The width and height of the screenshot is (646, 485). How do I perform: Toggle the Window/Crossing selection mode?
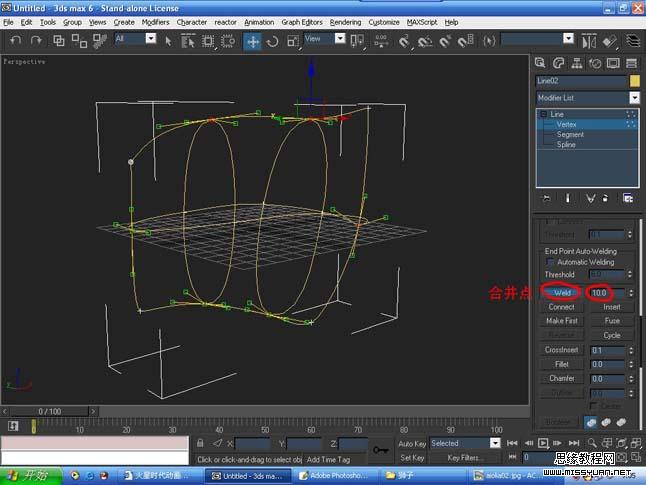(228, 41)
